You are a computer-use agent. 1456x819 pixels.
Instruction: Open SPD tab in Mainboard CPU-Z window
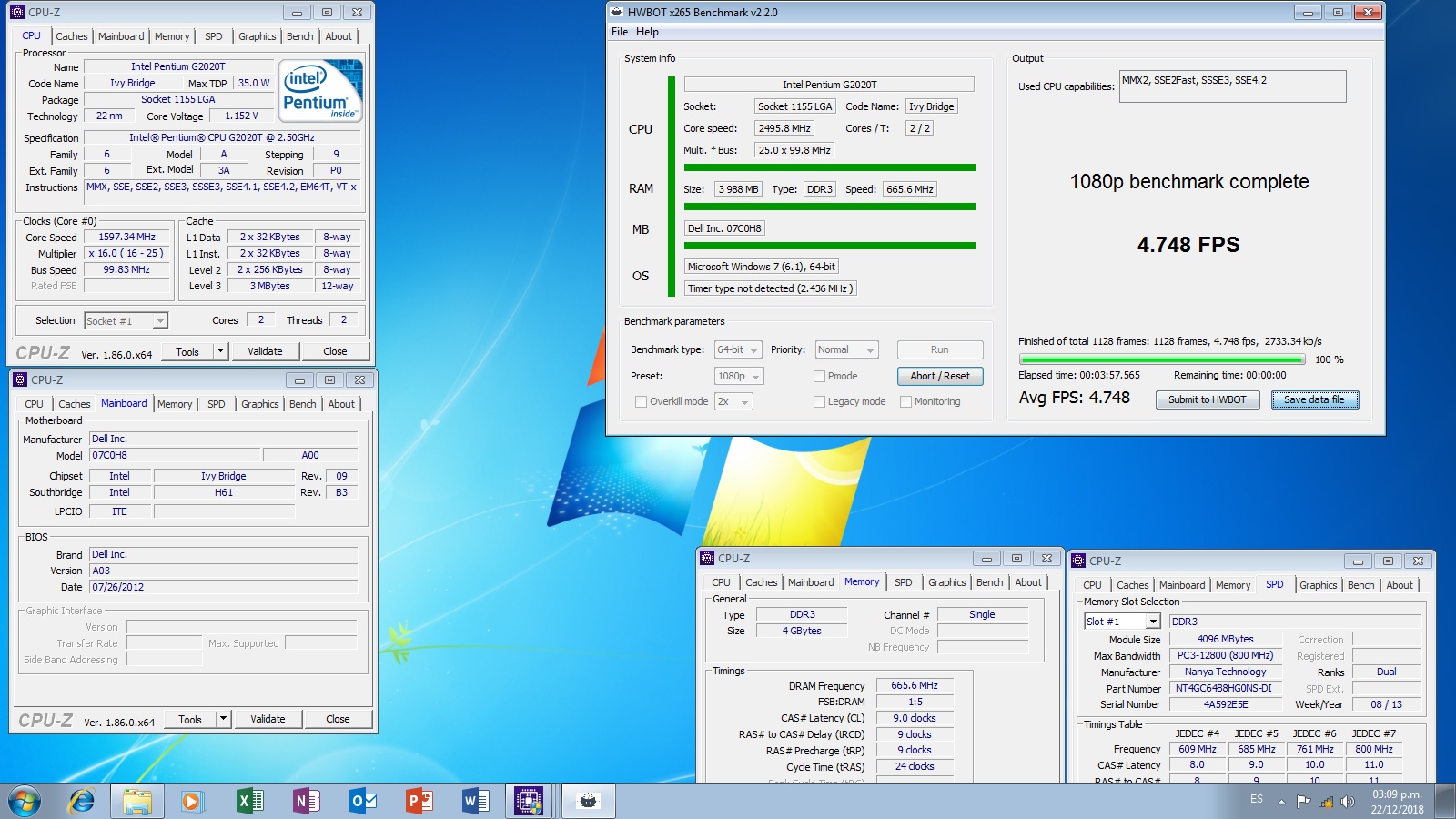coord(216,404)
